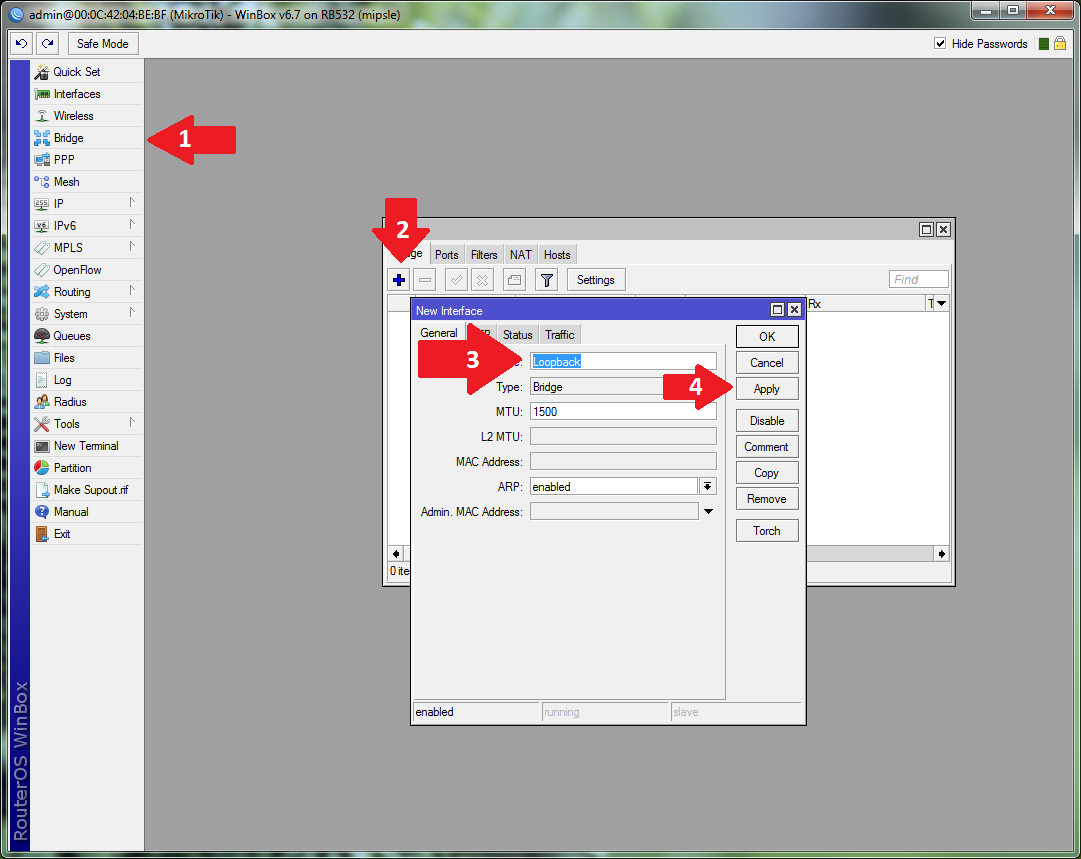Switch to the Hosts tab
Viewport: 1081px width, 859px height.
click(557, 254)
